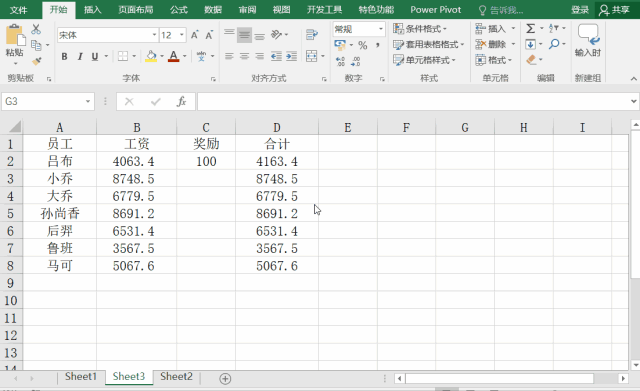
Task: Decrease font size with smaller A
Action: pos(209,35)
